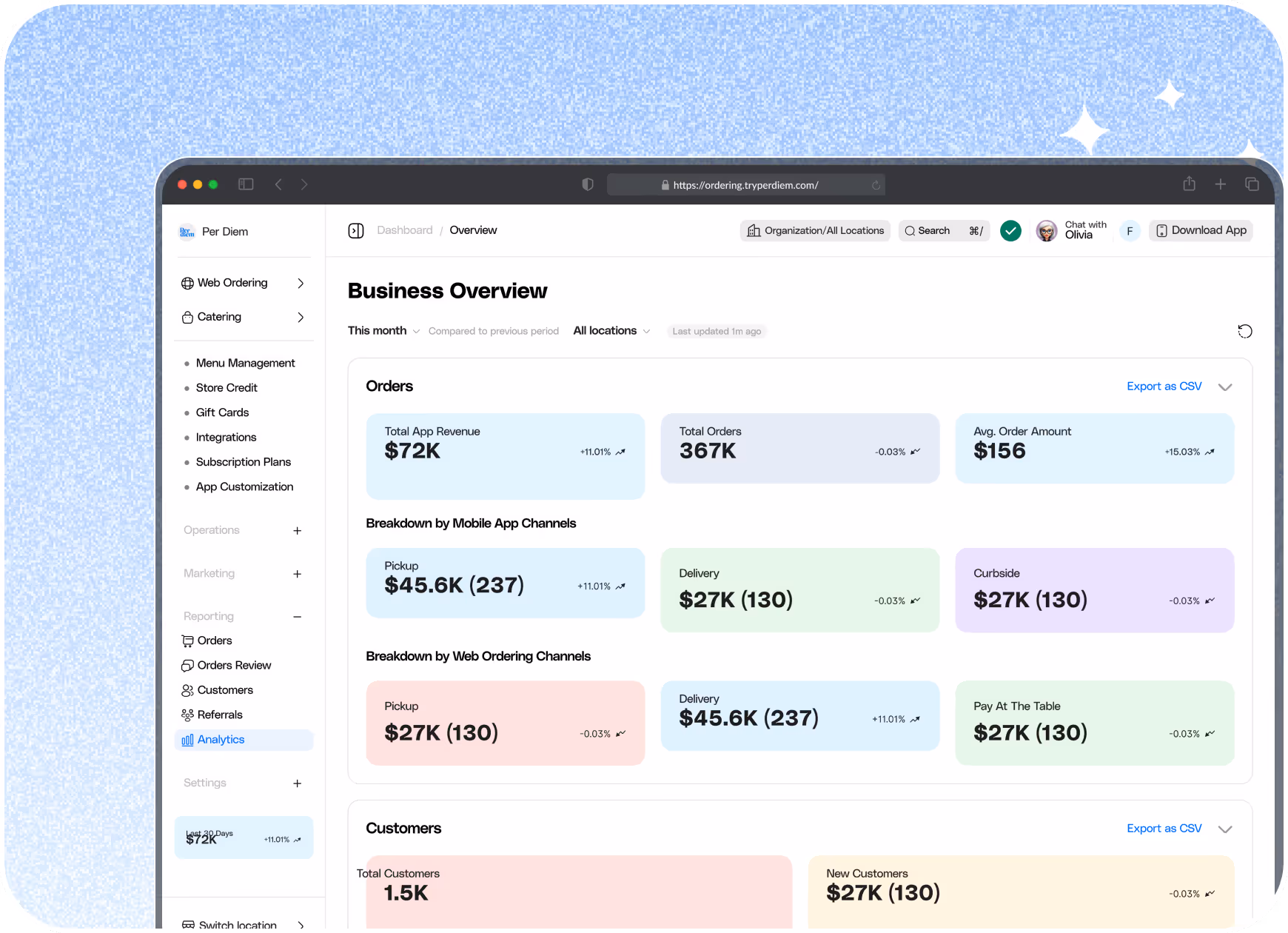
Task: Toggle the sidebar collapse icon beside Dashboard
Action: [356, 231]
